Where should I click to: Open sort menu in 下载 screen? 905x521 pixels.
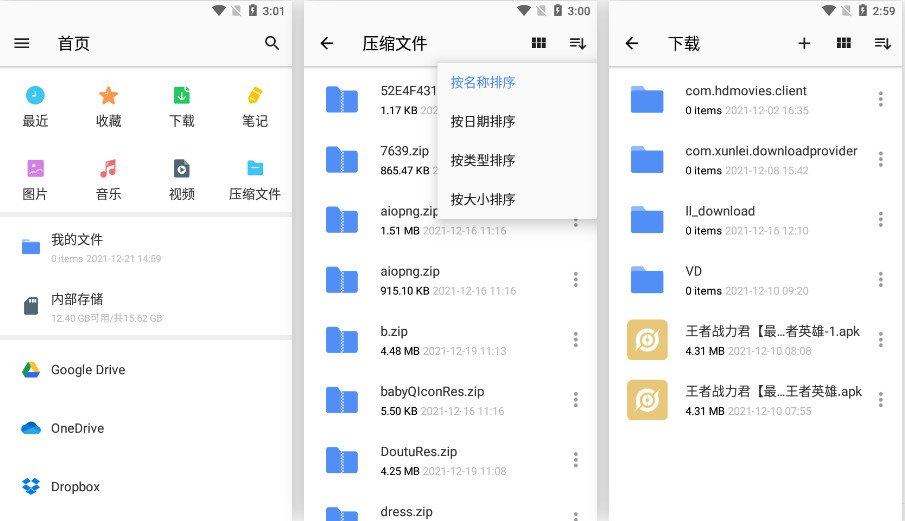click(882, 43)
